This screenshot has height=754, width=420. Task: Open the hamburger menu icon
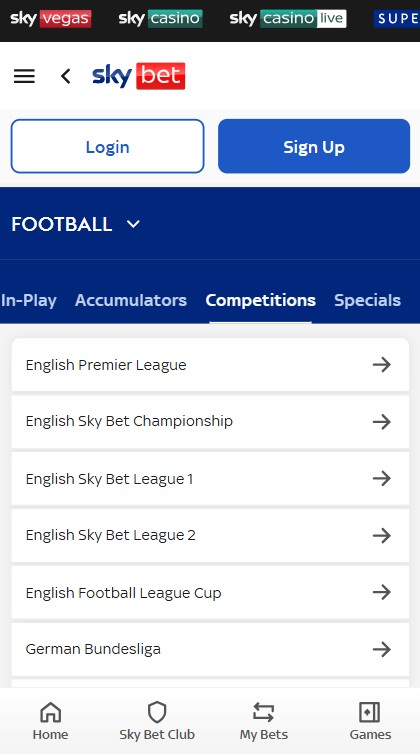24,76
